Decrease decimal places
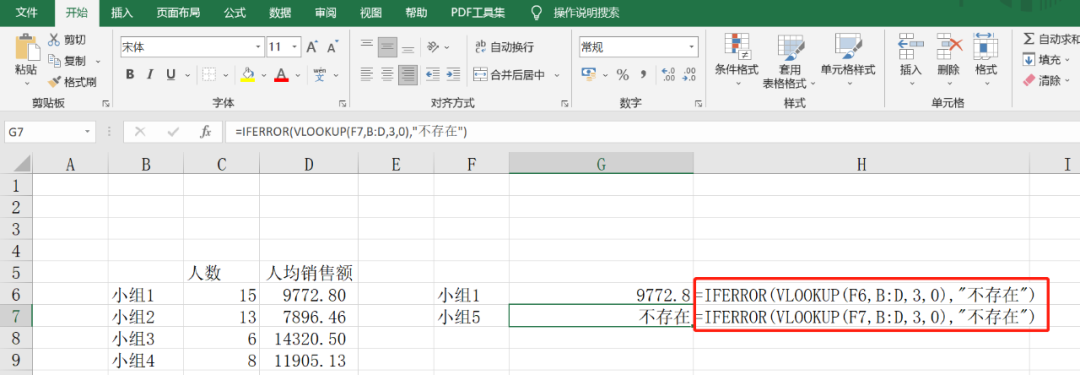Image resolution: width=1080 pixels, height=375 pixels. pyautogui.click(x=689, y=74)
